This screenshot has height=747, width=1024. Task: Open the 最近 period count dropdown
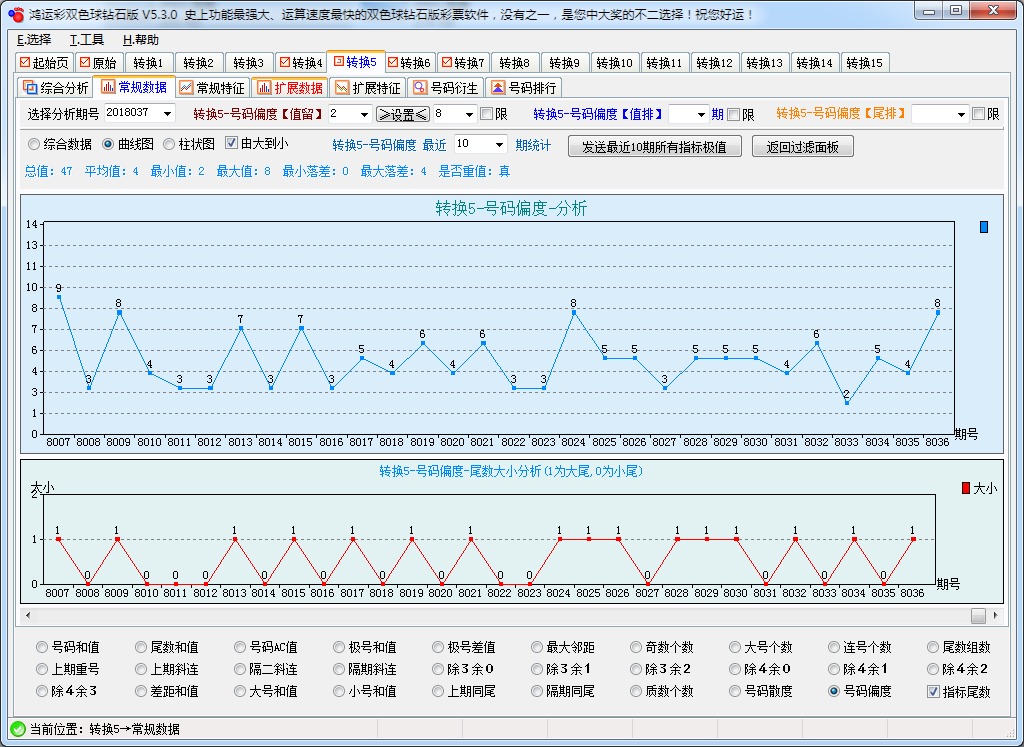click(499, 145)
